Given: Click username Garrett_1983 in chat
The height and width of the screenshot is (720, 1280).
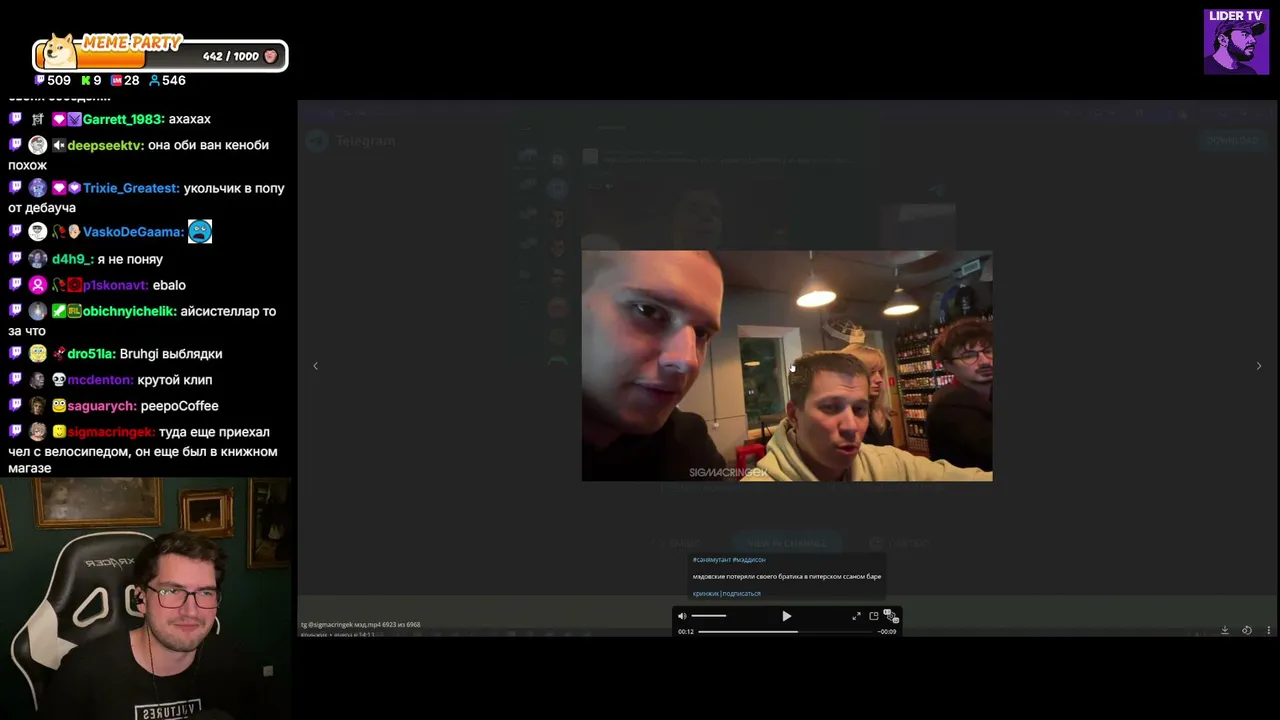Looking at the screenshot, I should click(123, 119).
